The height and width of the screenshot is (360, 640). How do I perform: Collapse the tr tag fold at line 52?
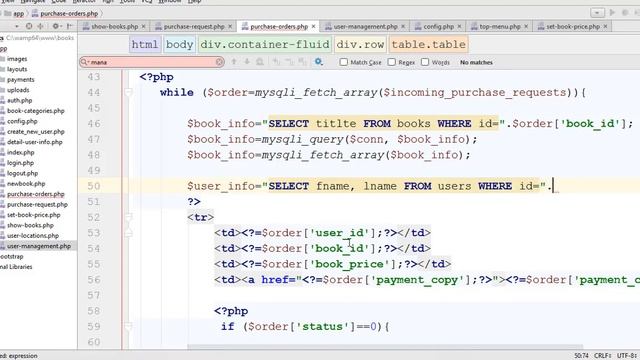click(x=128, y=217)
